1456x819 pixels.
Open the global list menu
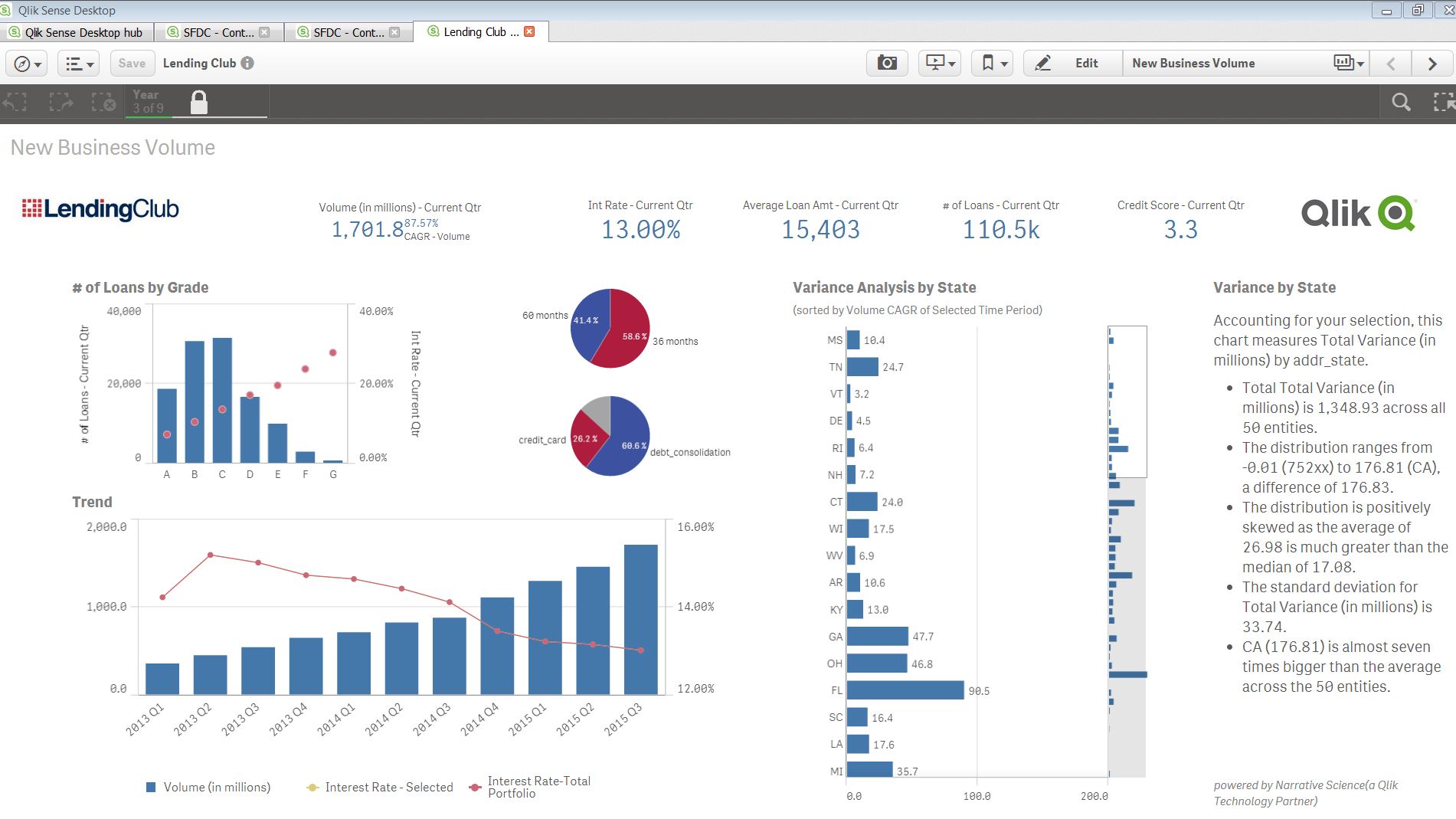point(79,64)
